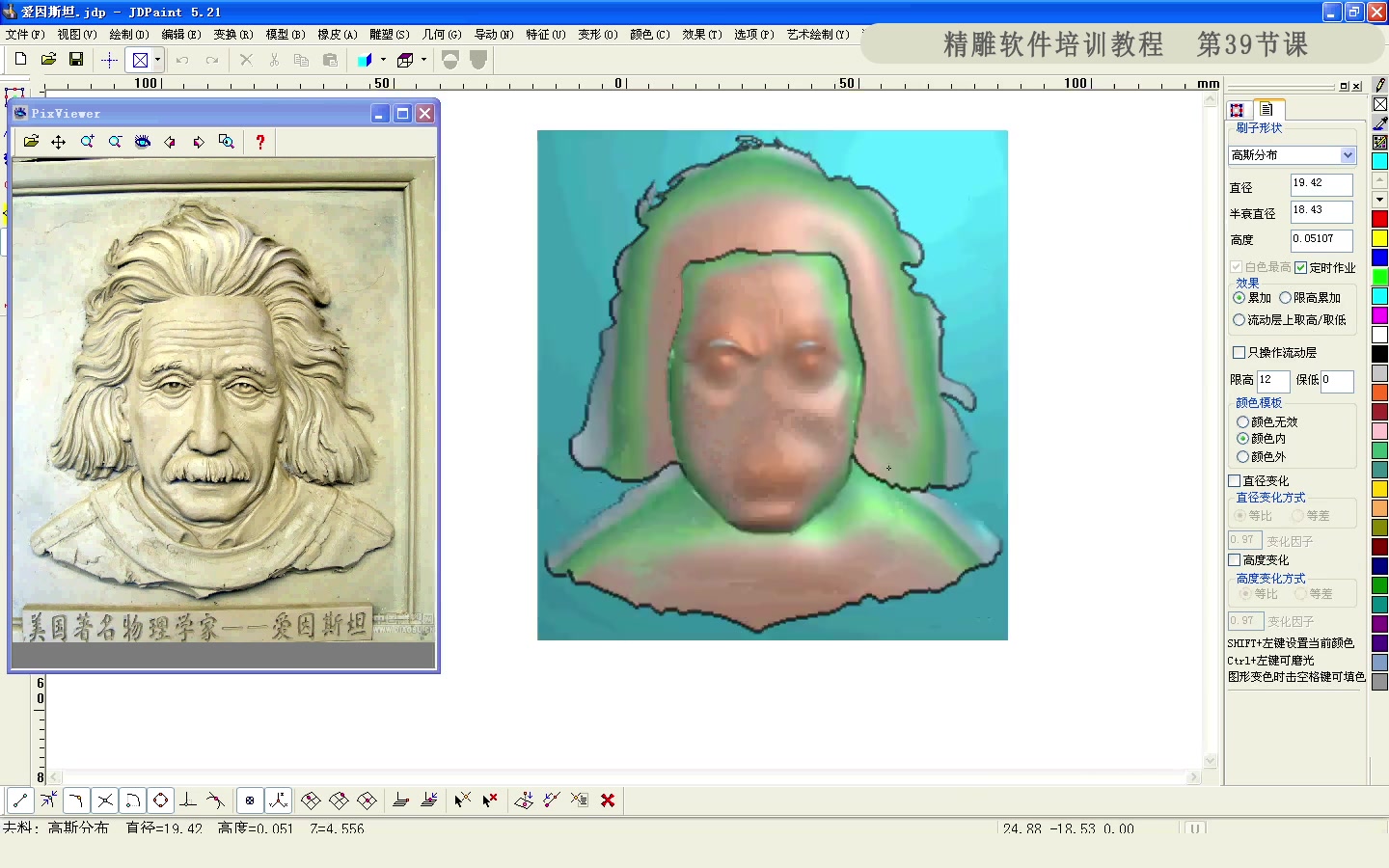Pick the yellow color swatch
Viewport: 1389px width, 868px height.
pyautogui.click(x=1380, y=238)
